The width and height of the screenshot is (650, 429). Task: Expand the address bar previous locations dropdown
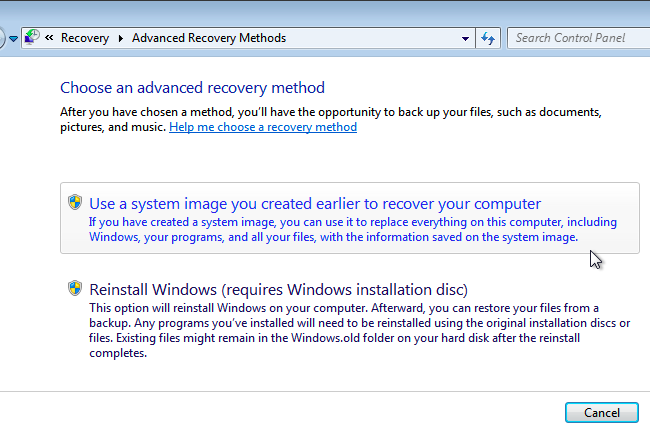(x=466, y=38)
